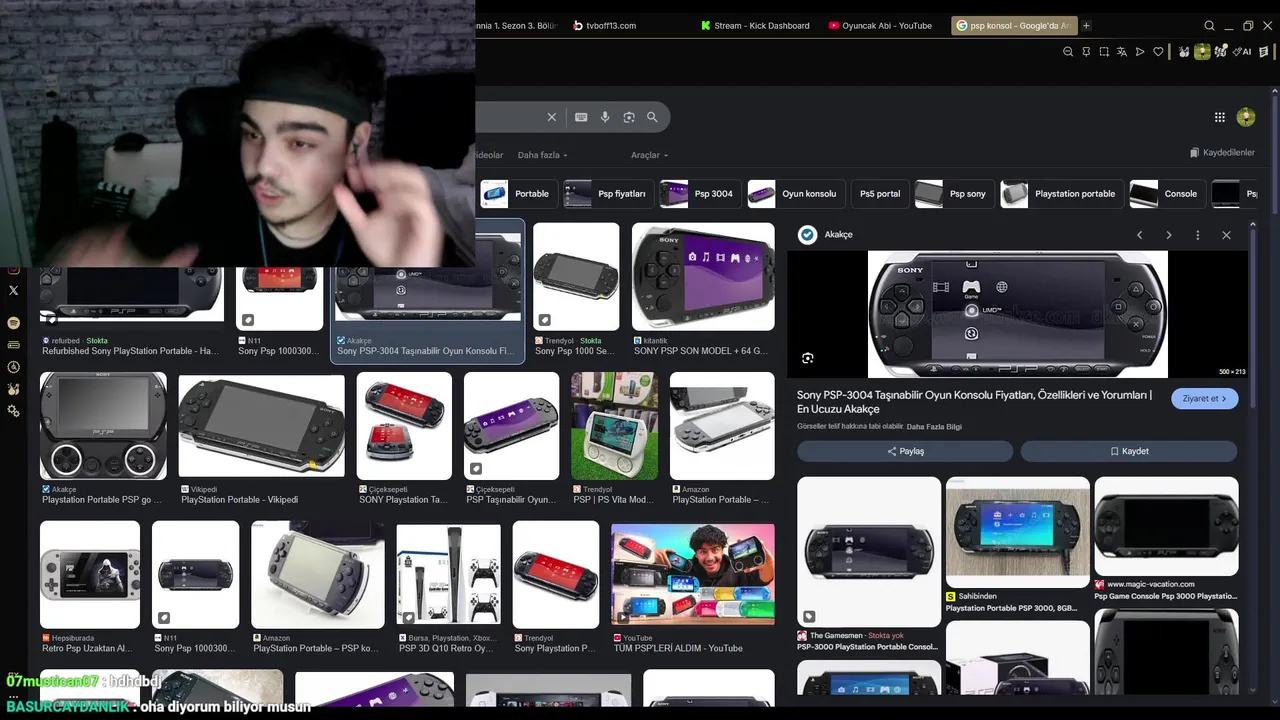Image resolution: width=1280 pixels, height=720 pixels.
Task: Click the search tabs magnifier in the title bar
Action: coord(1209,26)
